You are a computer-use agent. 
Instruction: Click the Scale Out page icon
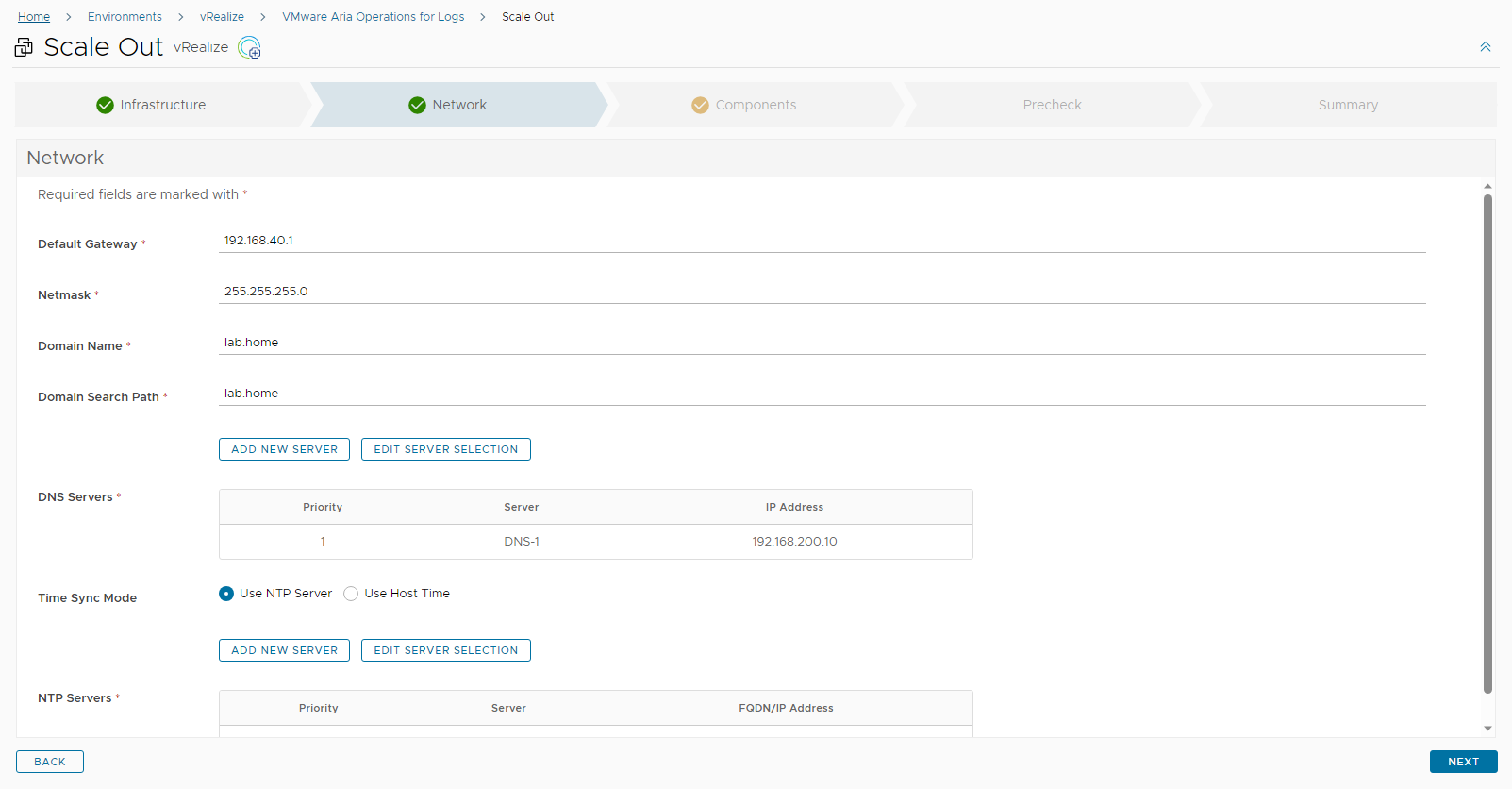[24, 47]
